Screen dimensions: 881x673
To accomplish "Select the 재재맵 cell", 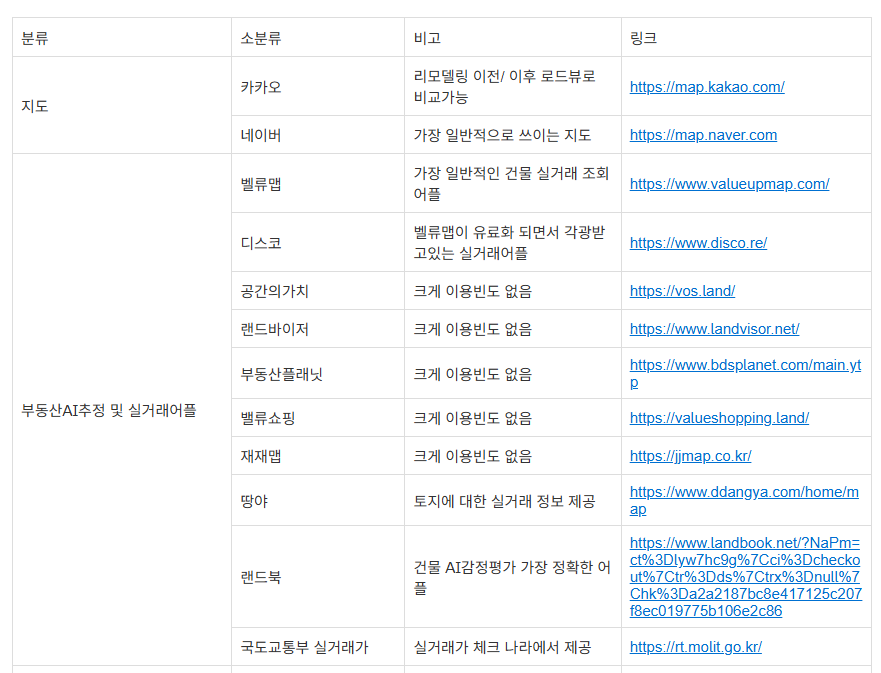I will 318,456.
